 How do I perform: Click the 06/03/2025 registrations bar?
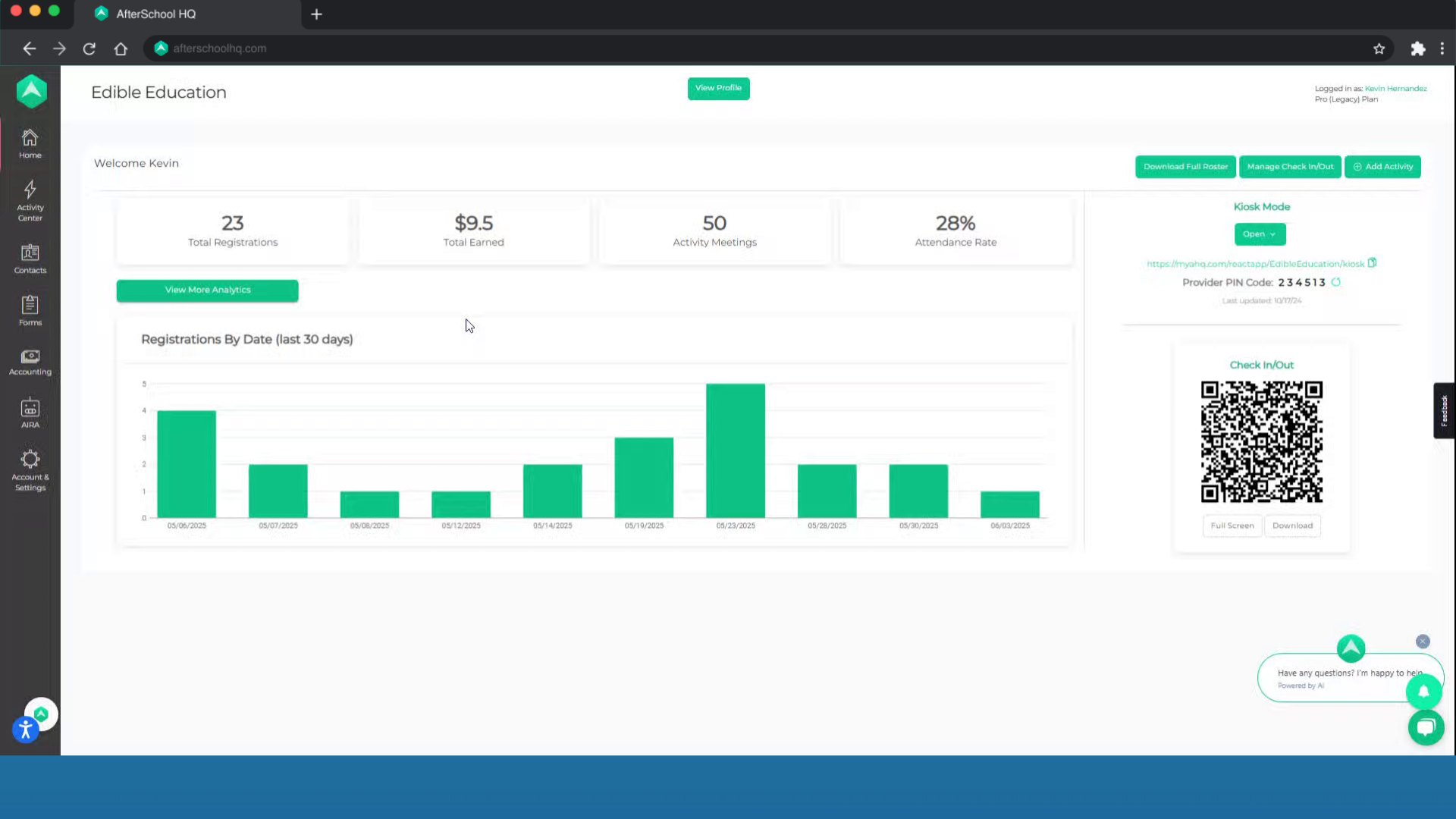(x=1009, y=504)
